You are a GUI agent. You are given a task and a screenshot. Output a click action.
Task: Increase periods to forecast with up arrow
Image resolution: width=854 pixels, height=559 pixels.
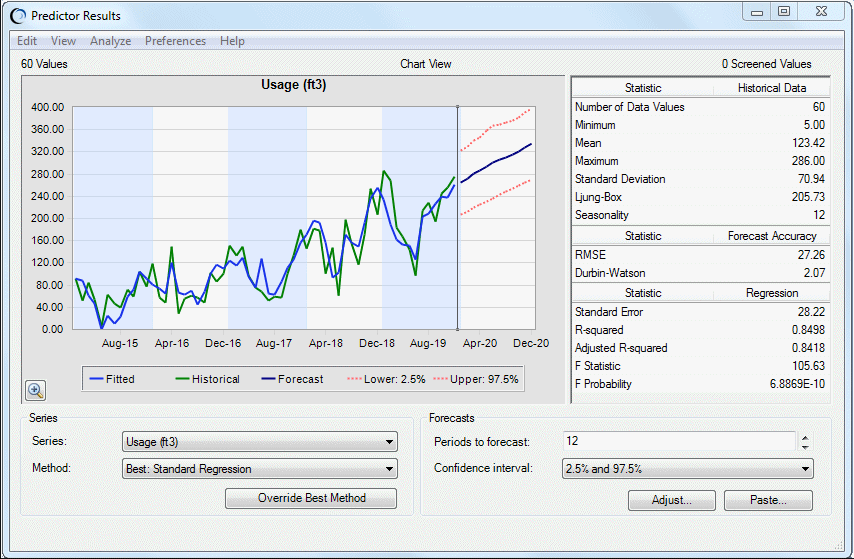click(805, 437)
